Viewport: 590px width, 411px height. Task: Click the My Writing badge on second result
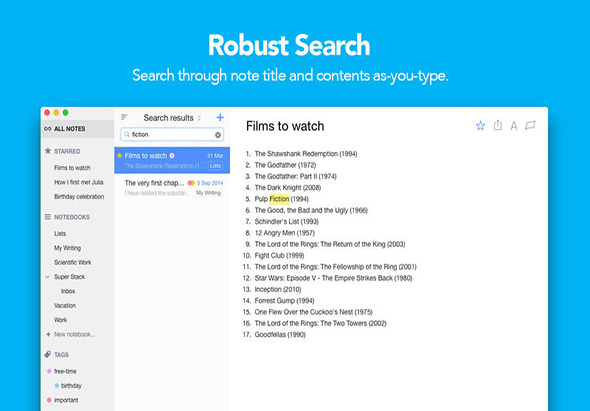(208, 193)
